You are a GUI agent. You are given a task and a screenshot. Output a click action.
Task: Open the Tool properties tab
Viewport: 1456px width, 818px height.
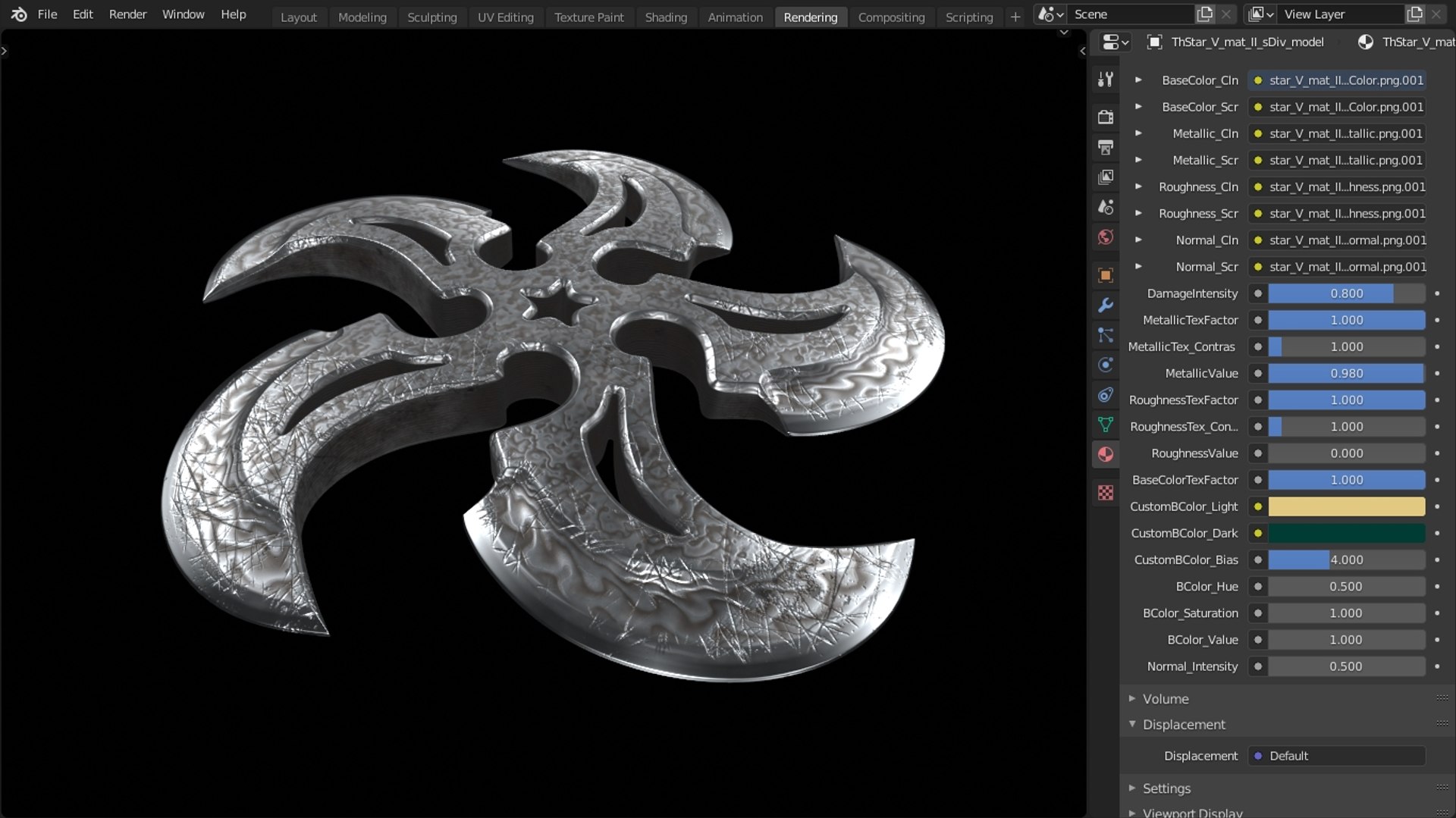pos(1106,80)
